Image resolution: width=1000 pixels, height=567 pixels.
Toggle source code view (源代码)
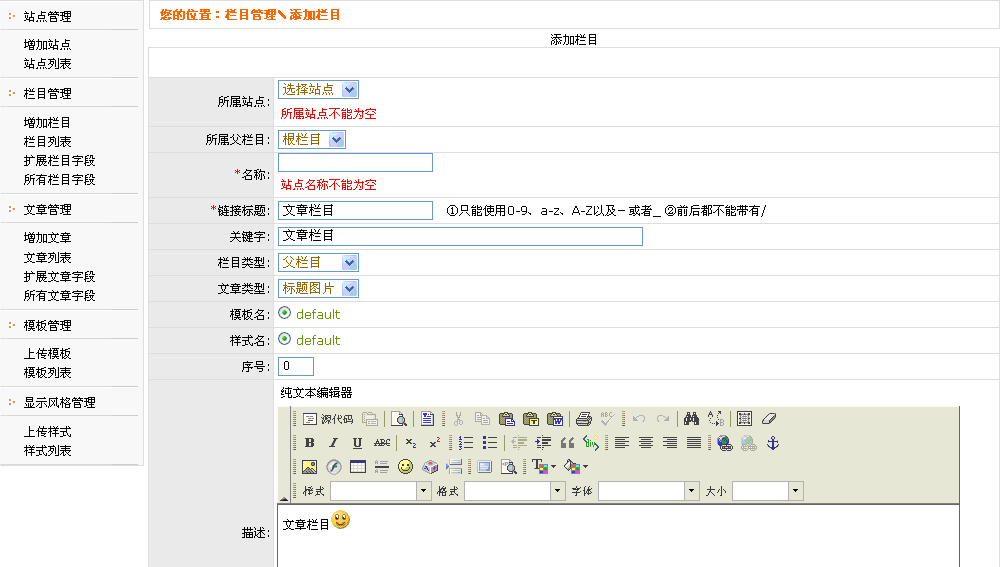coord(328,419)
